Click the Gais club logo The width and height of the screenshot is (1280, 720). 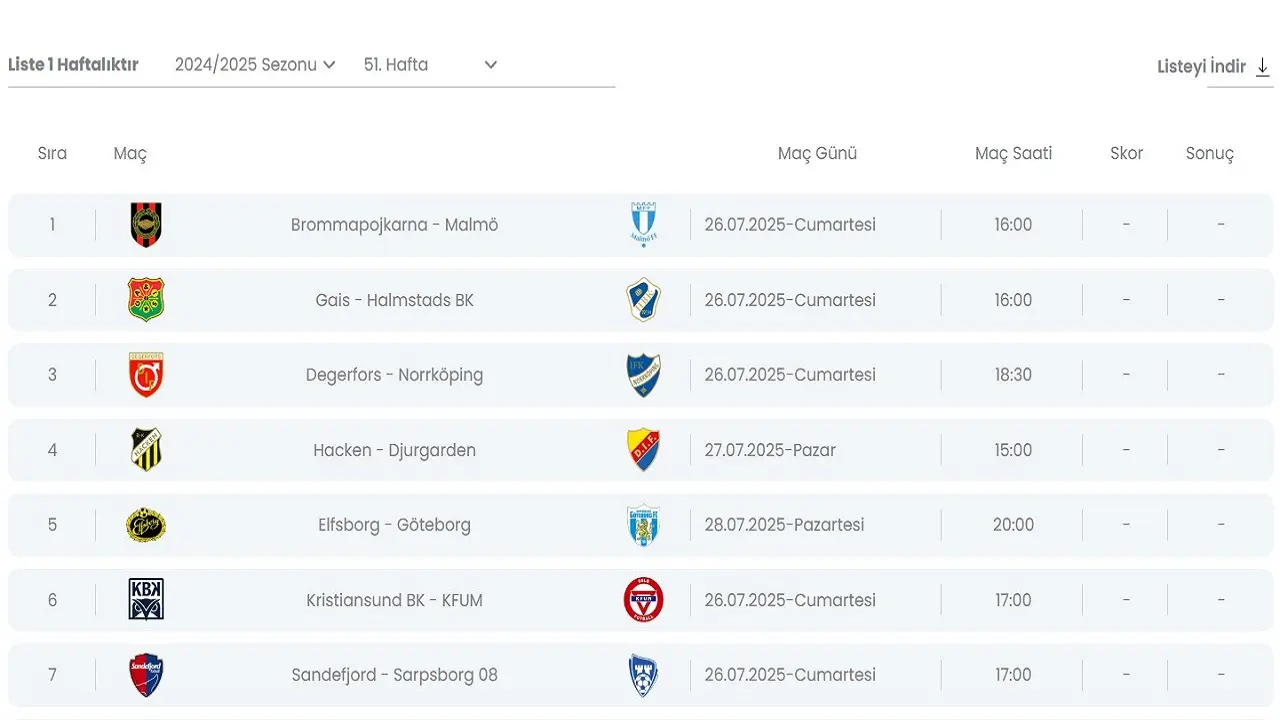[146, 300]
